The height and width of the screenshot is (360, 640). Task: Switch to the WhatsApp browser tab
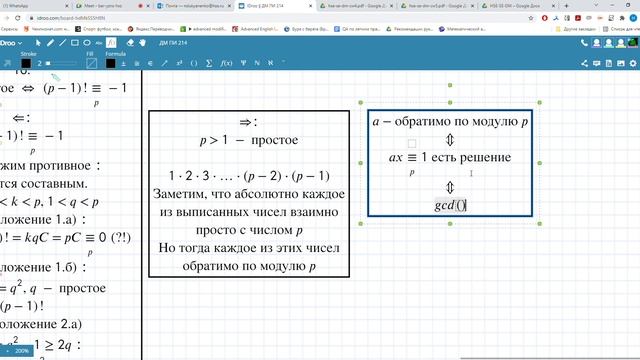(x=35, y=6)
